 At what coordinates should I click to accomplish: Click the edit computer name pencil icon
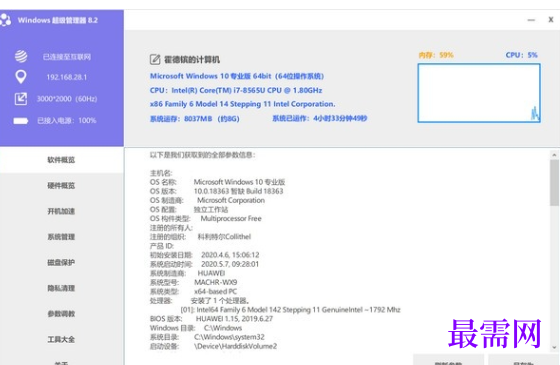pos(155,59)
